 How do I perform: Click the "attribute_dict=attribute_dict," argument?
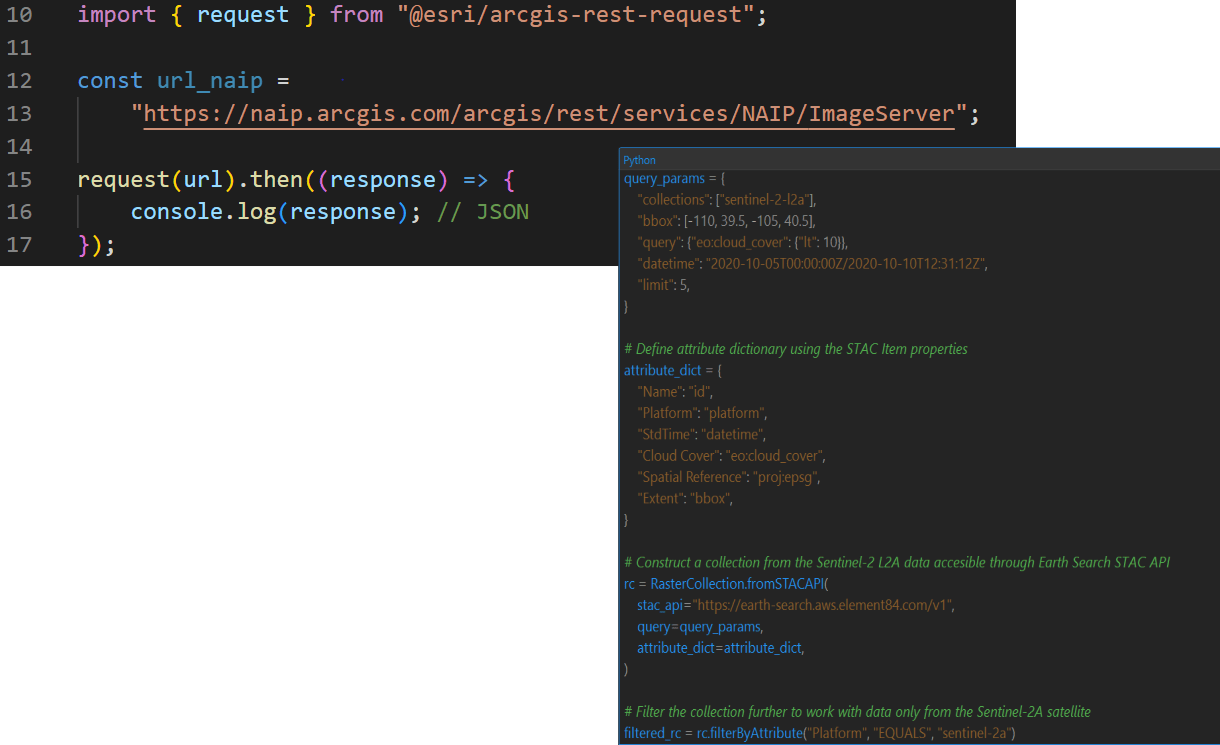(x=721, y=648)
